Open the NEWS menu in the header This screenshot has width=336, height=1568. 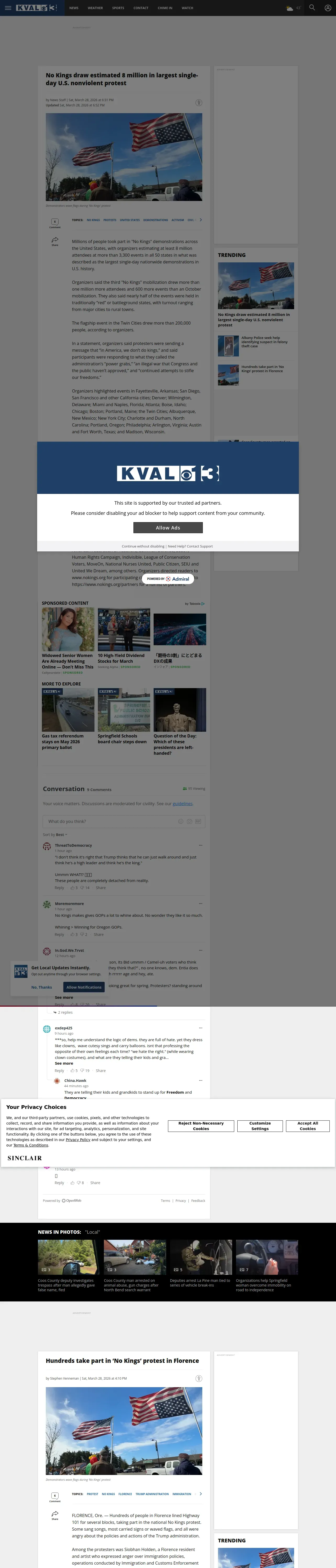click(74, 8)
